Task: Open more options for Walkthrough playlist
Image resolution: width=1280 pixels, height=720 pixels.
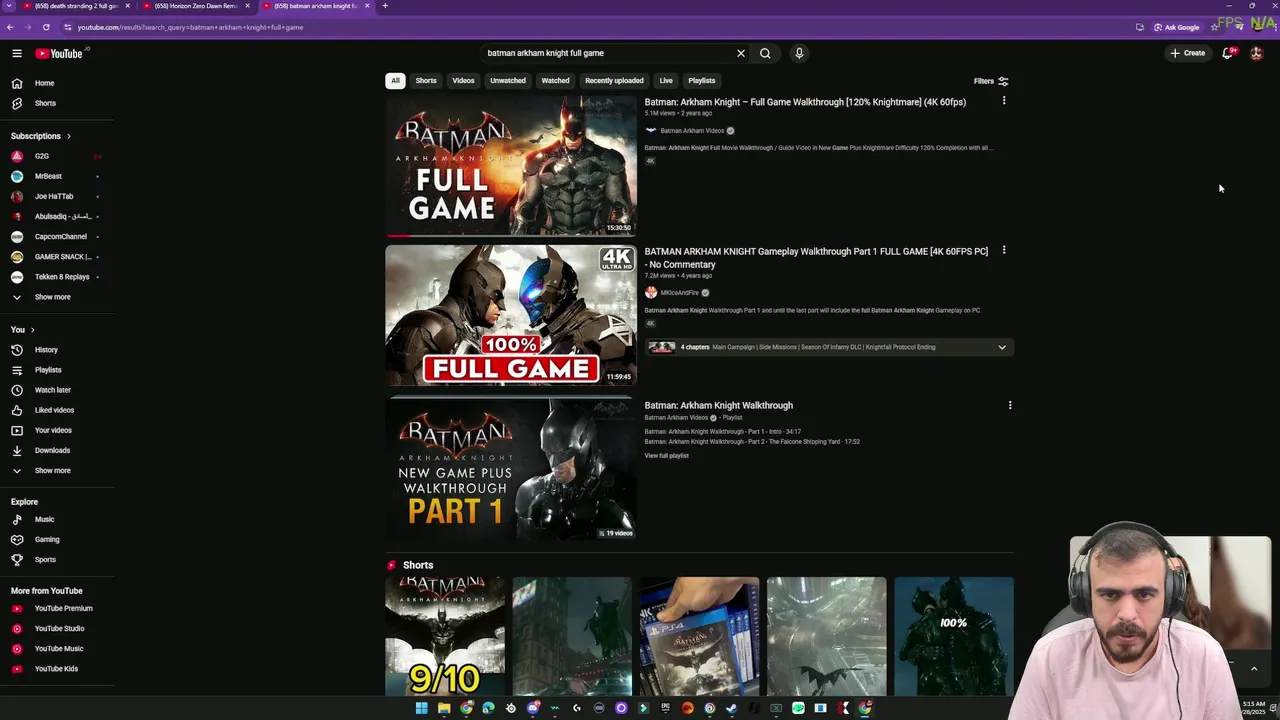Action: point(1010,405)
